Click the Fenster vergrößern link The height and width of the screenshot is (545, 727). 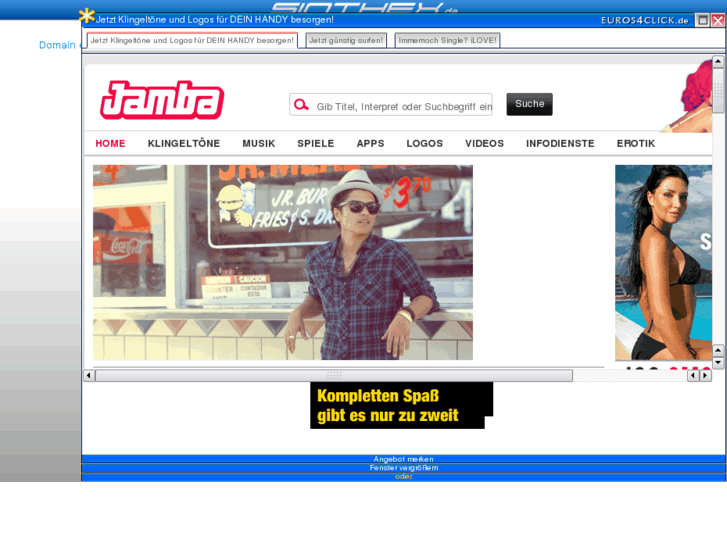(x=403, y=468)
